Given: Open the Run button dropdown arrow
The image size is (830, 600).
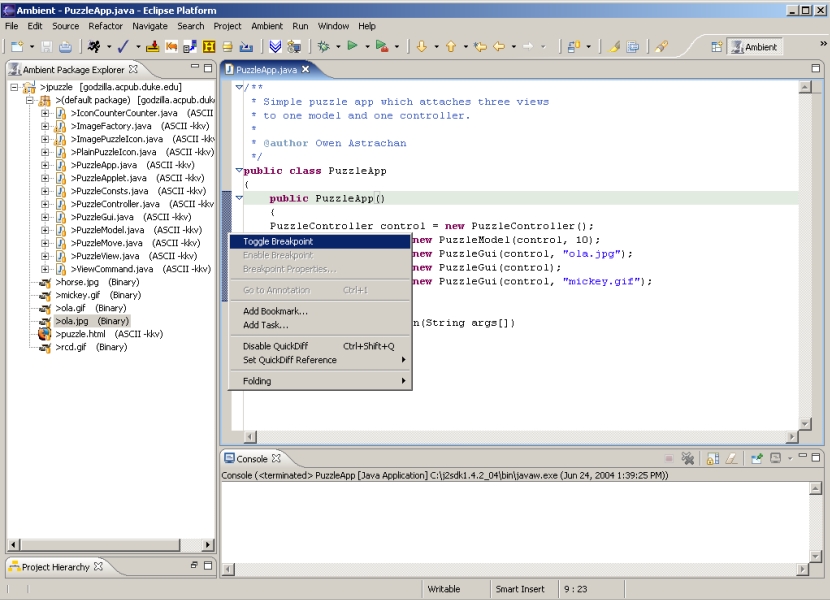Looking at the screenshot, I should tap(367, 47).
